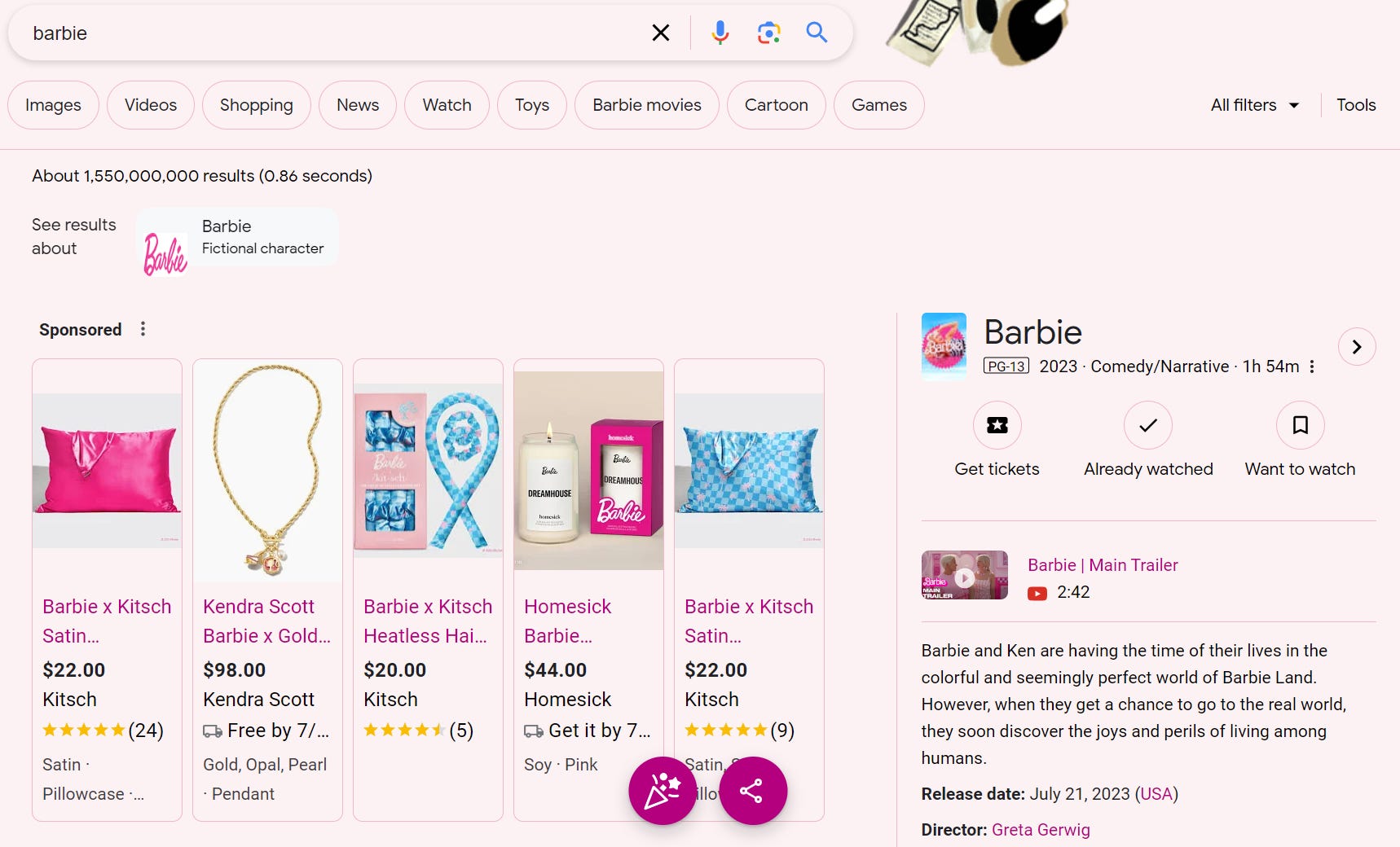The image size is (1400, 847).
Task: Open the Sponsored three-dot options menu
Action: (143, 329)
